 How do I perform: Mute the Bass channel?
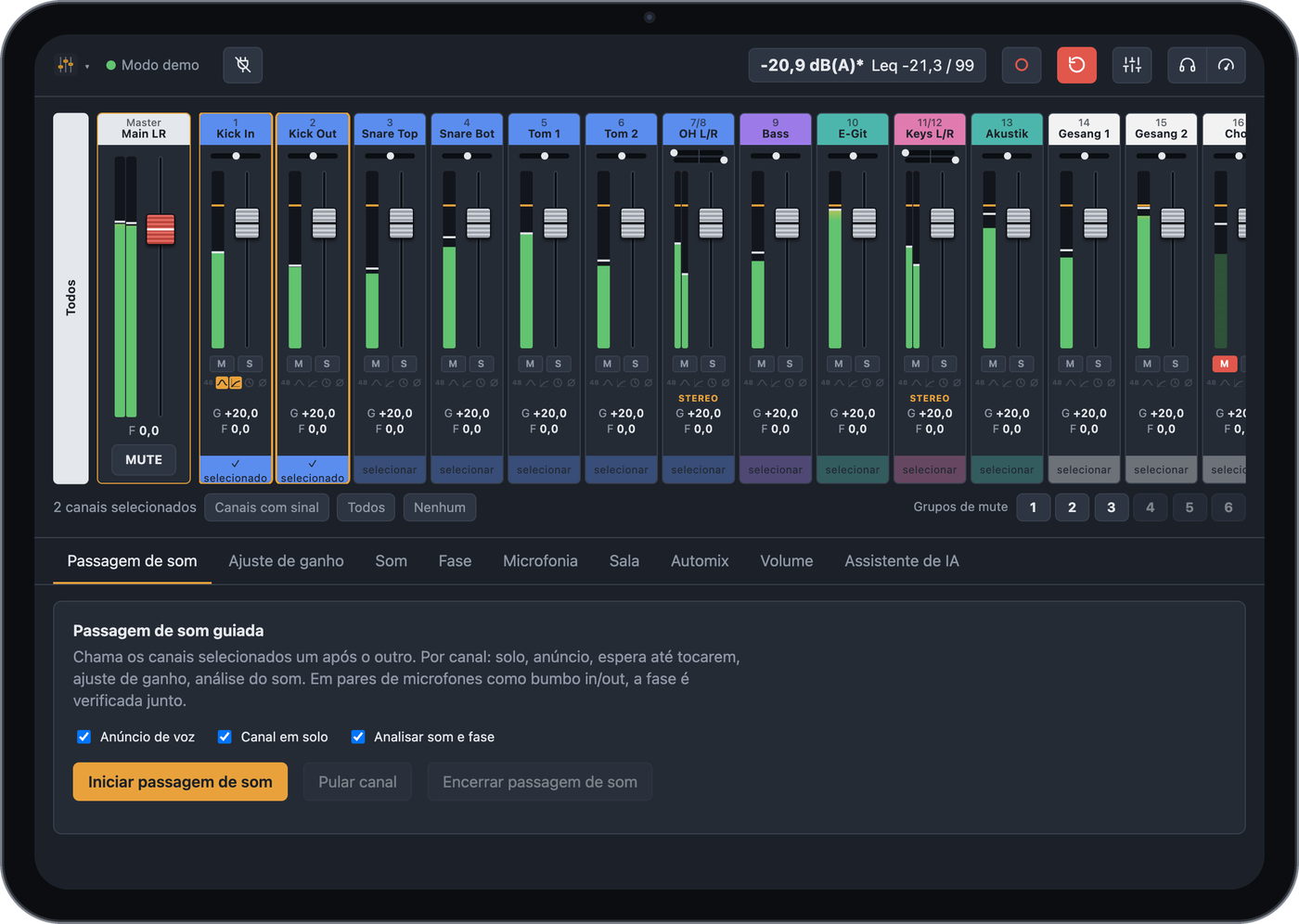pyautogui.click(x=762, y=364)
